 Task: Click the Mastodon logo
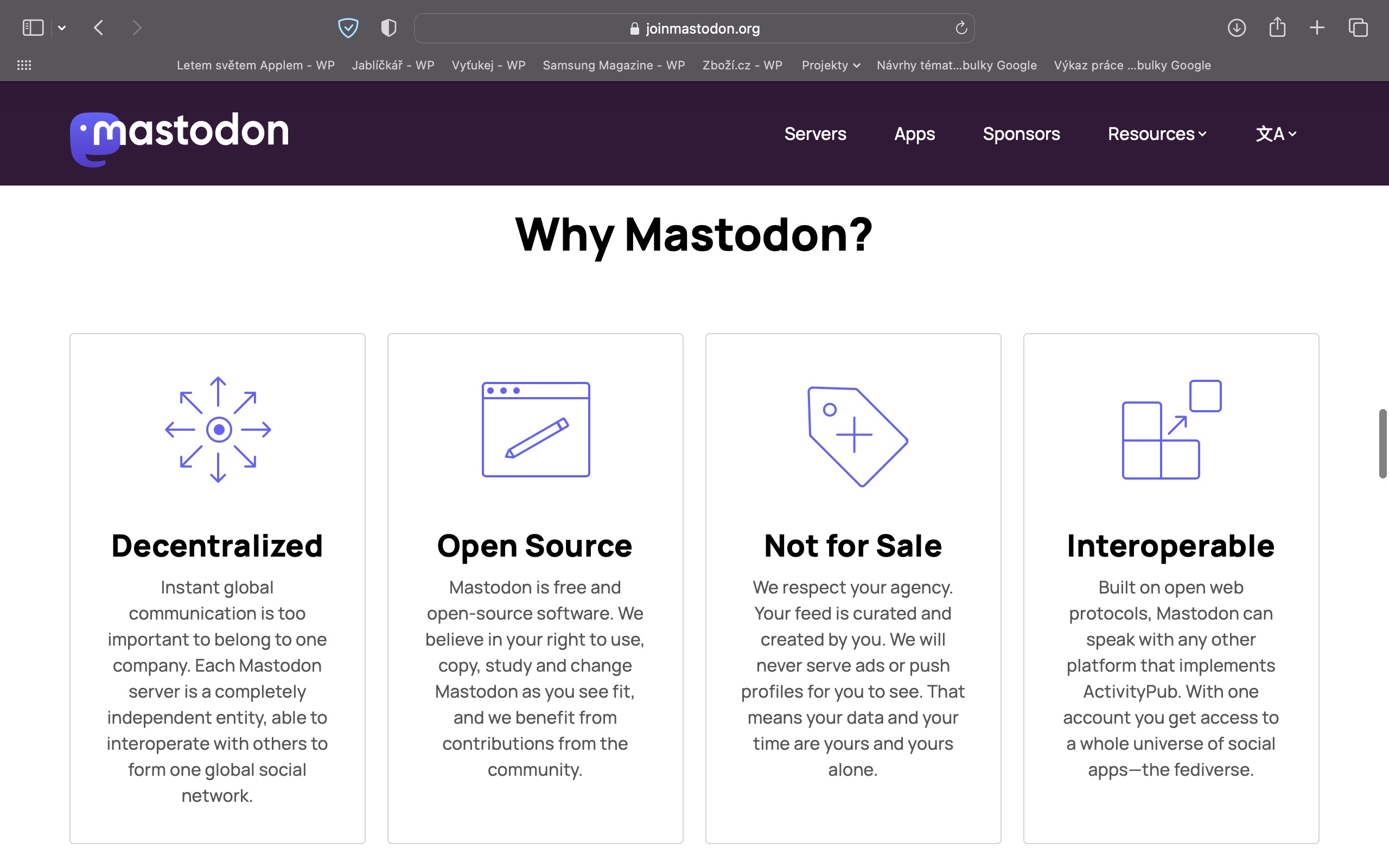pos(179,137)
